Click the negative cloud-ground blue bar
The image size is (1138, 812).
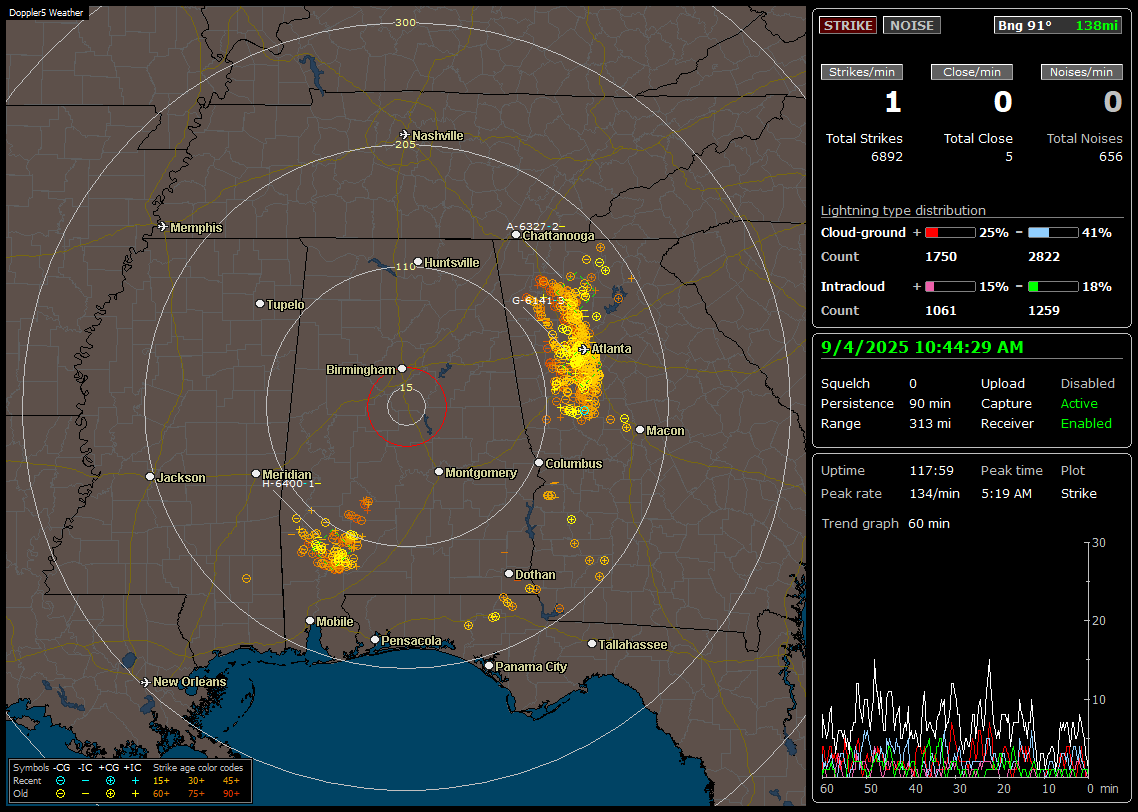coord(1053,233)
